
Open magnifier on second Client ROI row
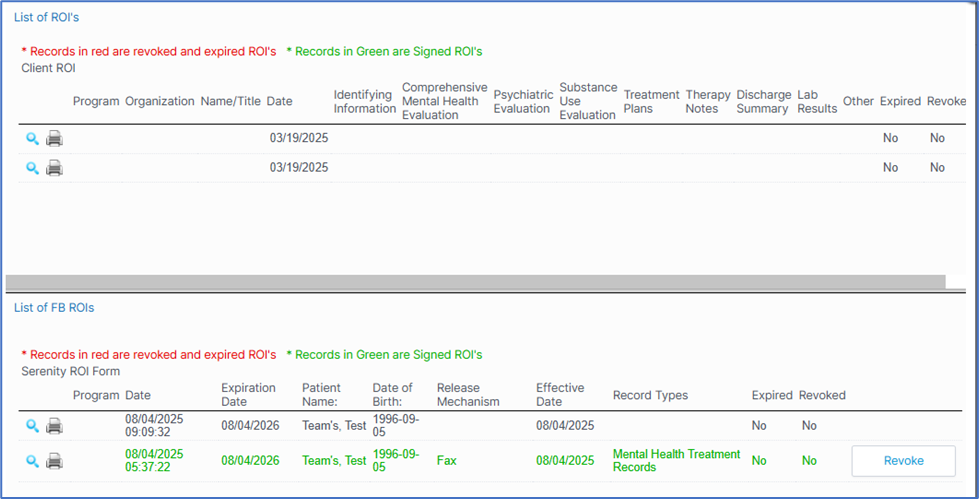[32, 168]
